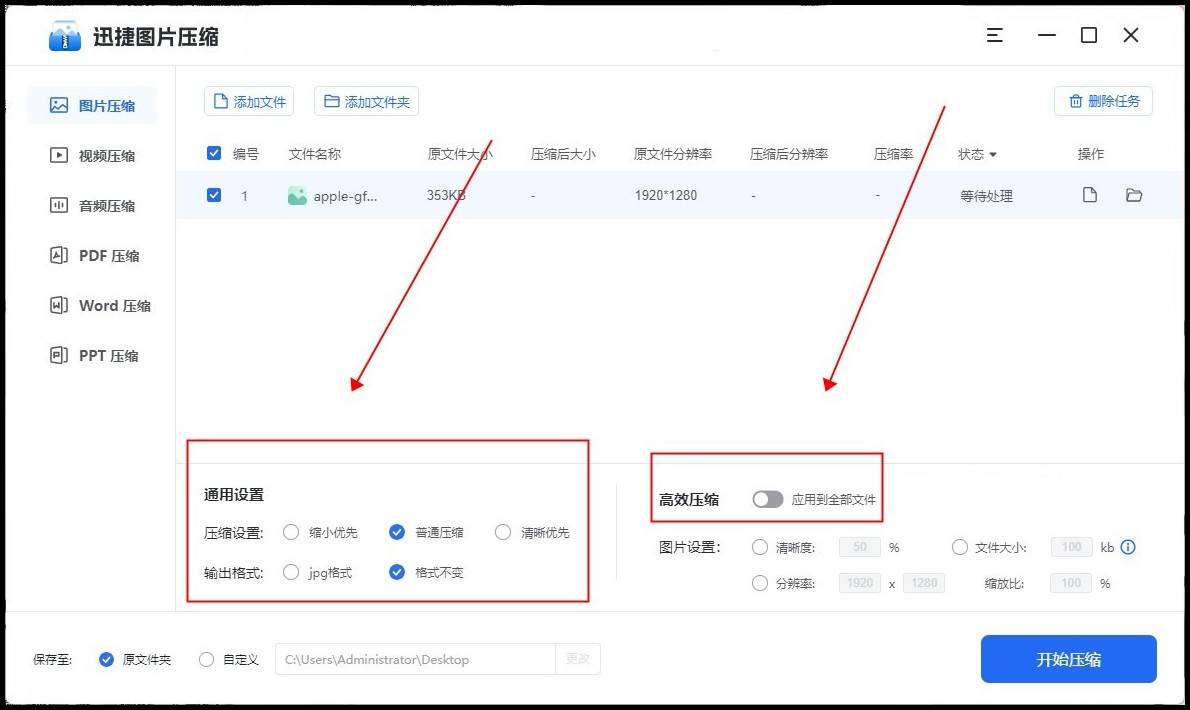Click the 迅捷图片压缩 app logo icon
This screenshot has width=1190, height=710.
[65, 36]
